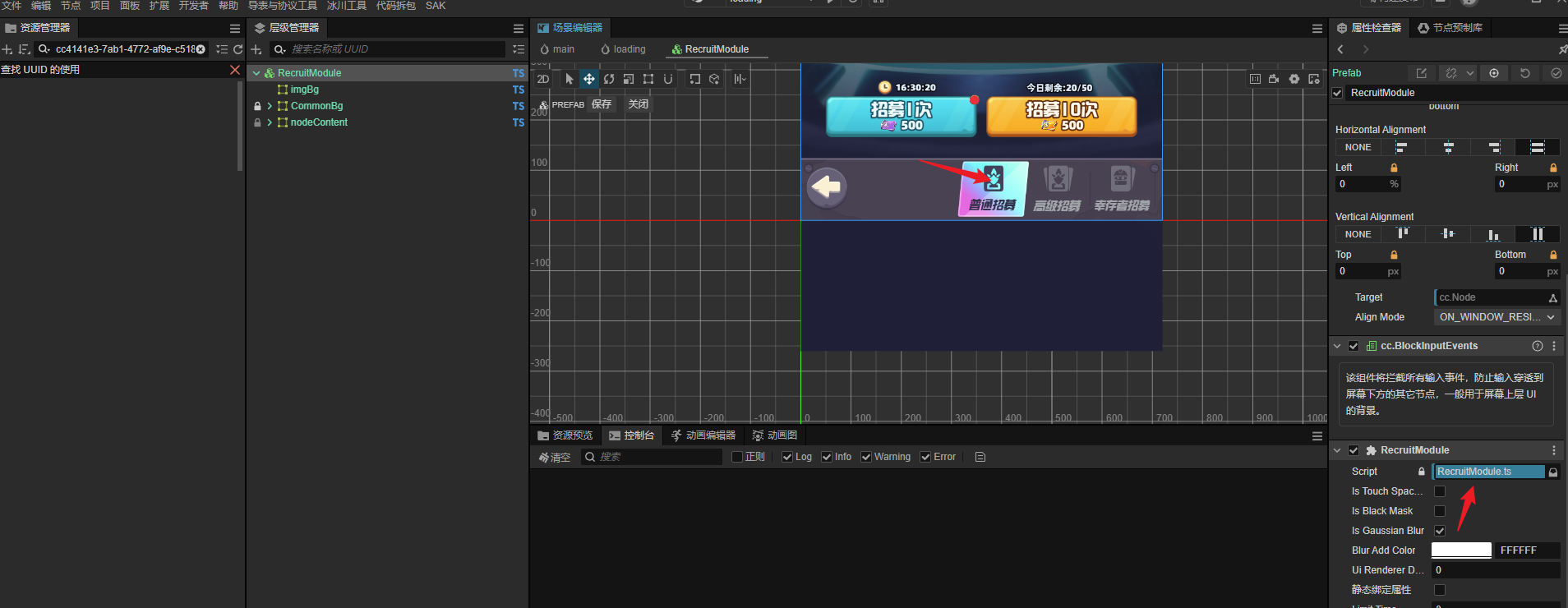Close the UUID usage search bar
Viewport: 1568px width, 608px height.
point(235,70)
